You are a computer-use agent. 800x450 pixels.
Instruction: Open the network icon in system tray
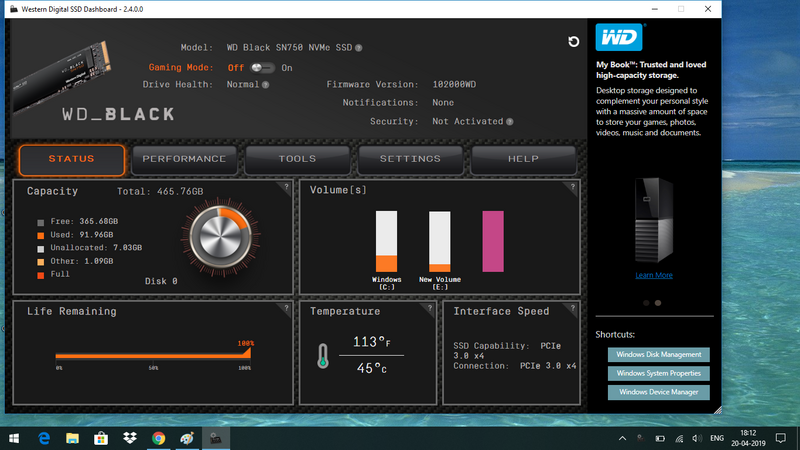click(x=679, y=438)
